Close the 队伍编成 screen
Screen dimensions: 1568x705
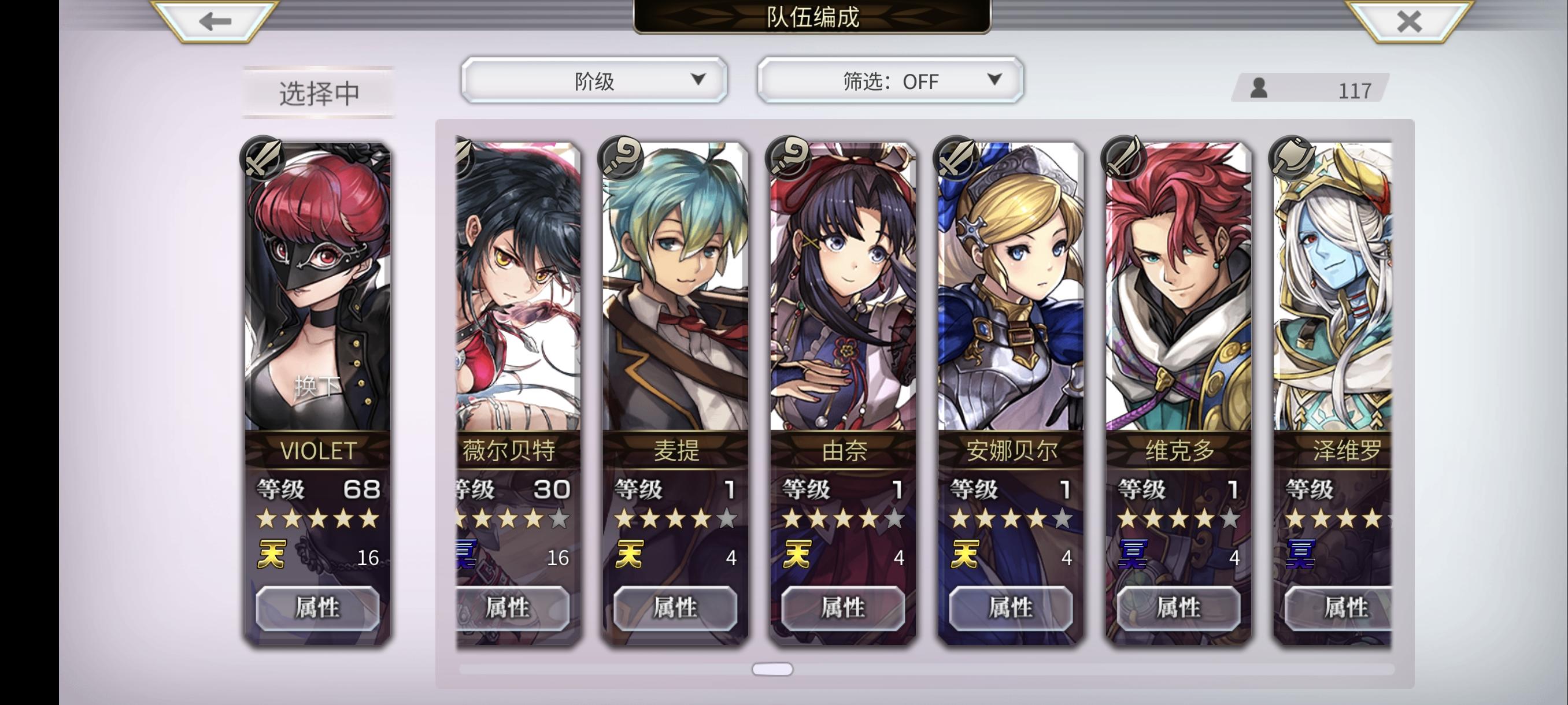pyautogui.click(x=1409, y=21)
